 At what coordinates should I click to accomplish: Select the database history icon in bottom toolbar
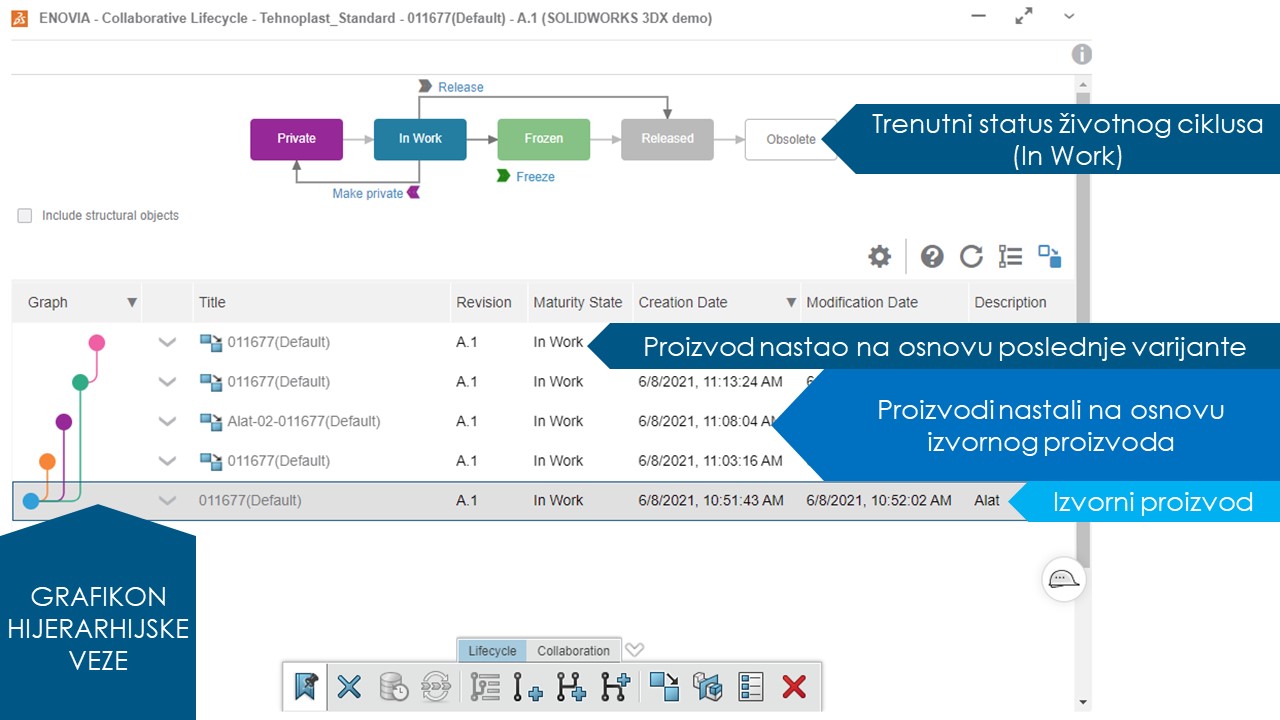pyautogui.click(x=392, y=687)
